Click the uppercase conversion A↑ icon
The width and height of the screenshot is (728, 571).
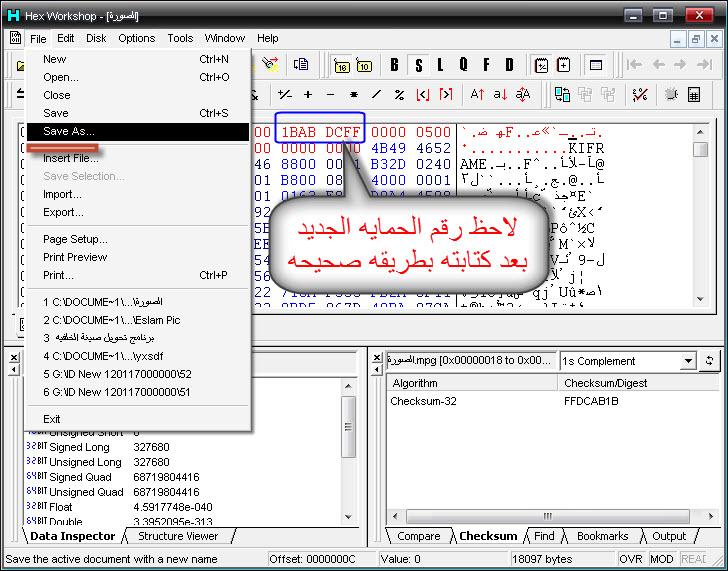(x=477, y=95)
